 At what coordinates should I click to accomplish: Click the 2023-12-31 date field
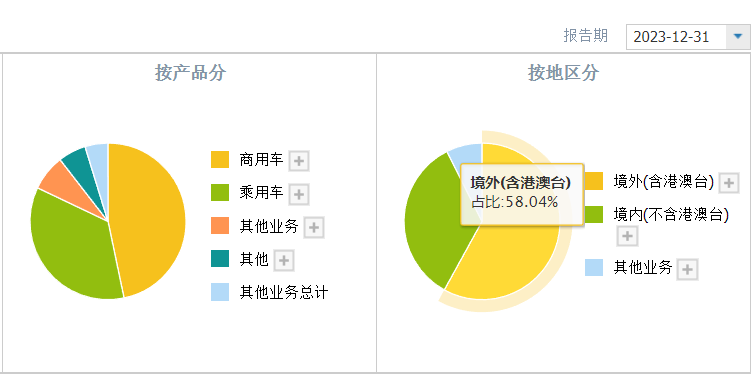676,37
